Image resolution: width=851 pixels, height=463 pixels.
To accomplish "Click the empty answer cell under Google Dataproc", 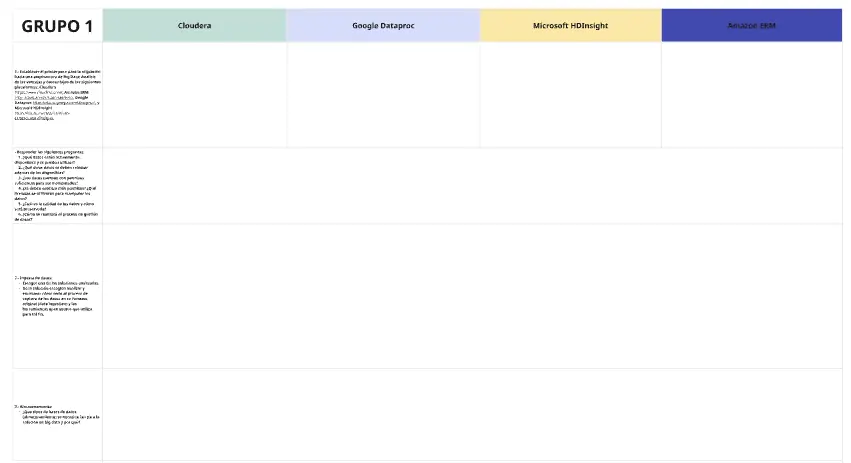I will pos(383,95).
